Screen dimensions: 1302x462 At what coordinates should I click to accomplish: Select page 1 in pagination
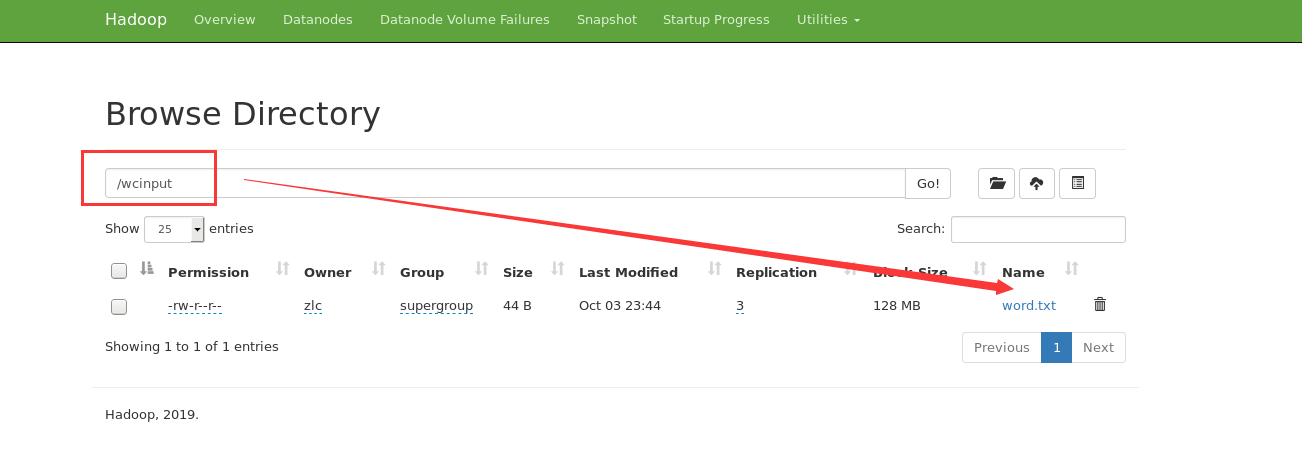[x=1056, y=348]
